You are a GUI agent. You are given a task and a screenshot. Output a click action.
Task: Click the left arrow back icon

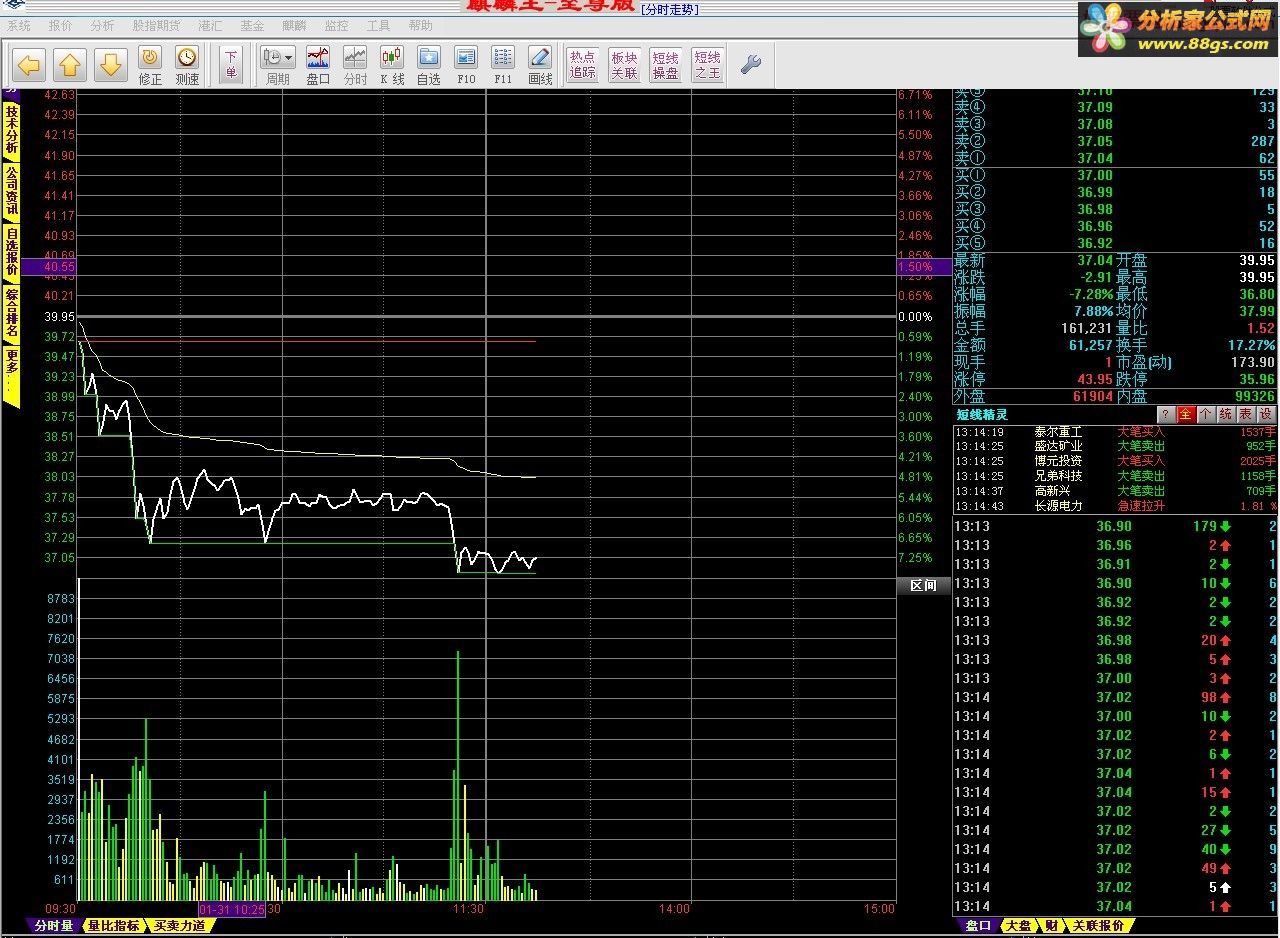29,66
